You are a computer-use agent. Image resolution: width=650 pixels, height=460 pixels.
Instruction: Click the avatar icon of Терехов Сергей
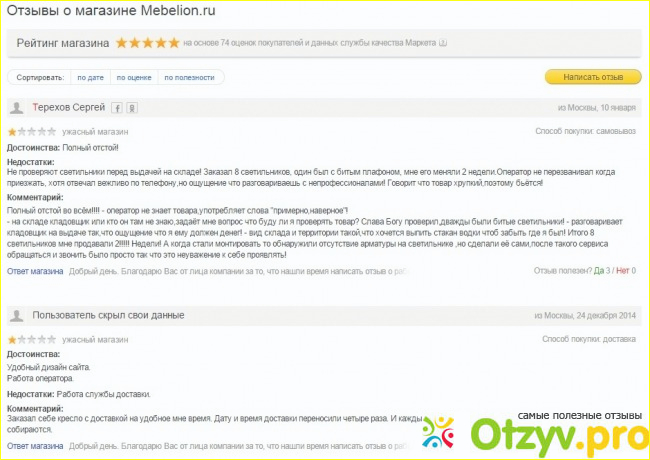coord(17,108)
